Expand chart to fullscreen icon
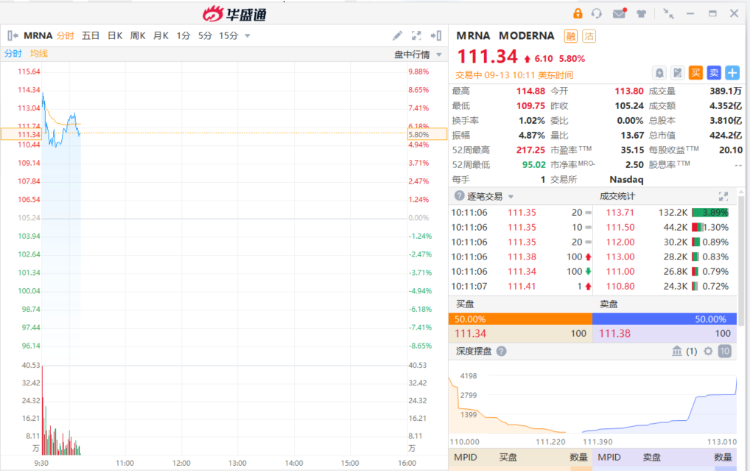 [417, 35]
